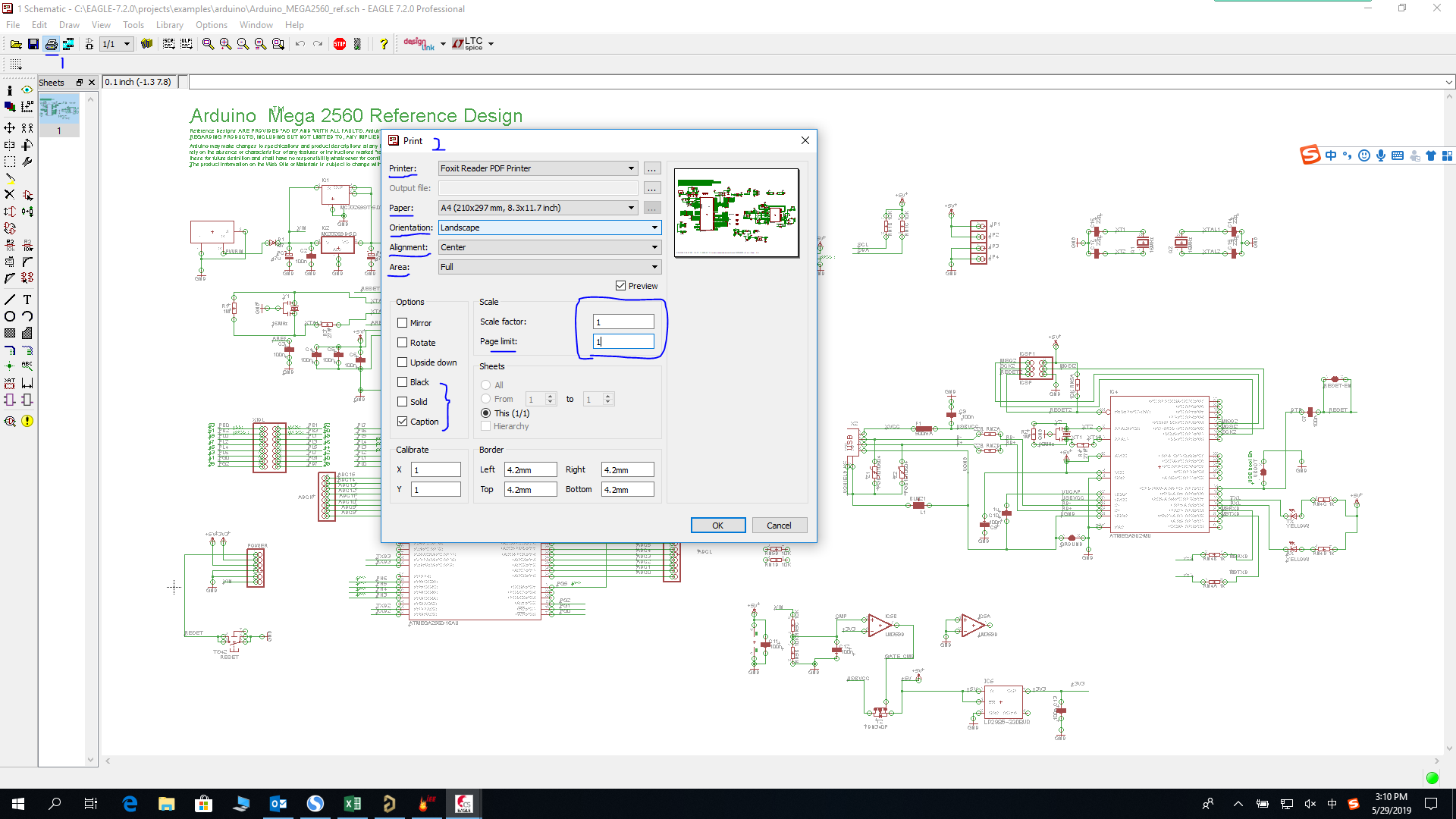Screen dimensions: 1456x819
Task: Open the grid settings icon
Action: point(16,64)
